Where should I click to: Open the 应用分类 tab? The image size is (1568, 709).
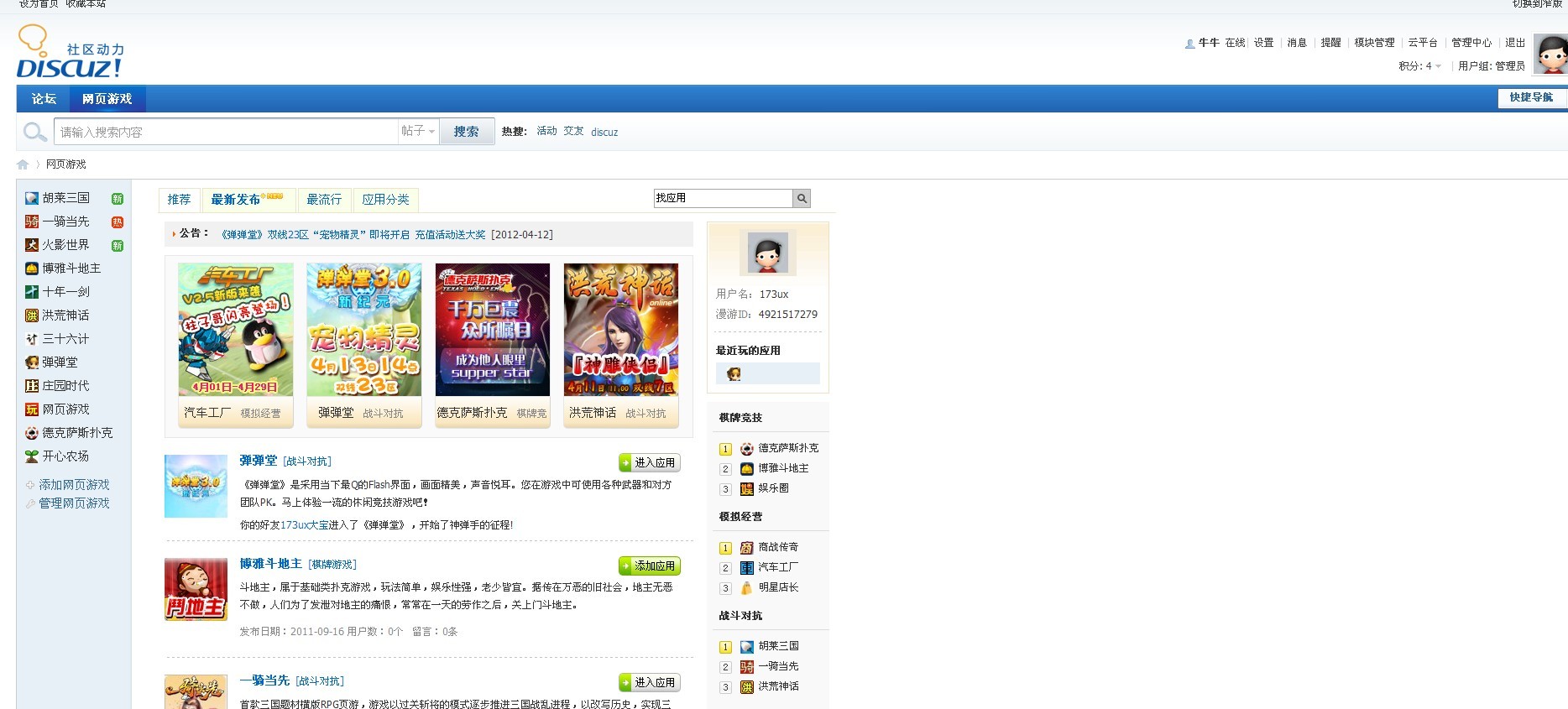pos(385,200)
